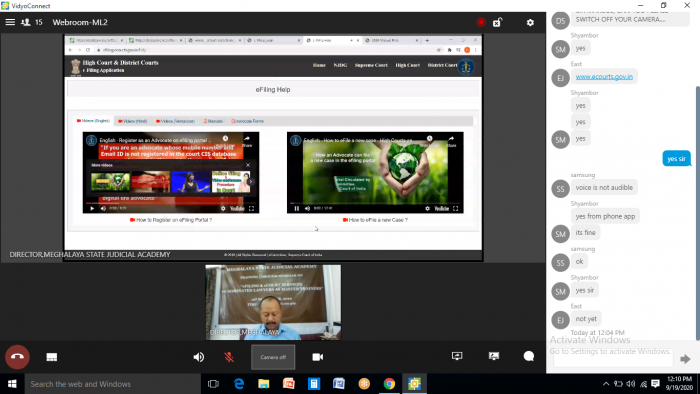Click fullscreen icon on the right video

[456, 208]
